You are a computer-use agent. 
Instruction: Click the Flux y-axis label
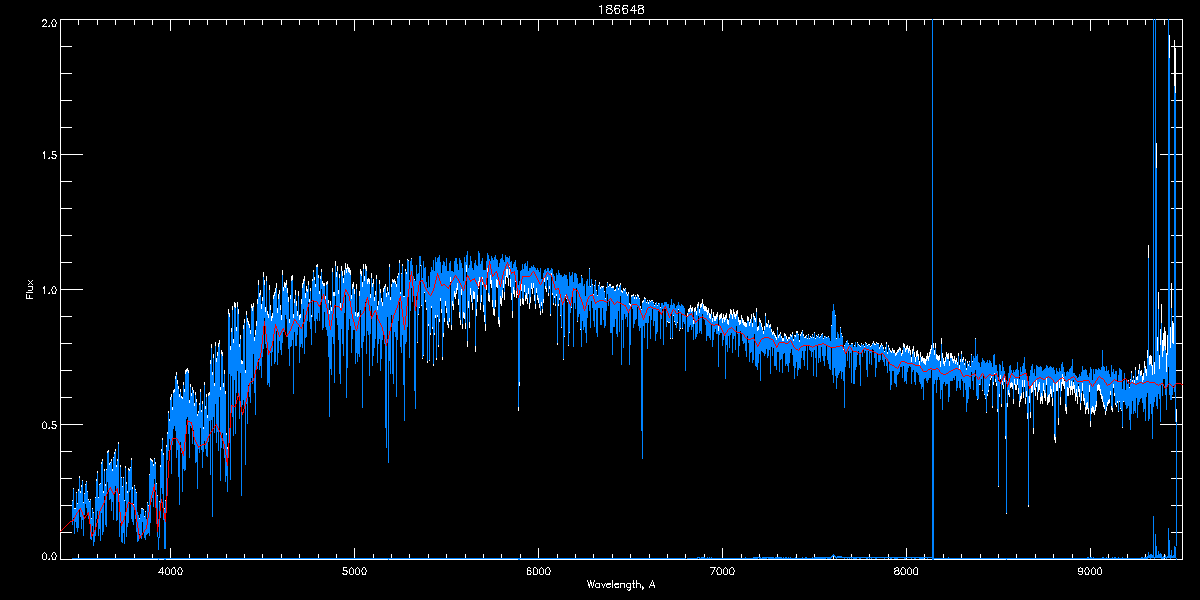(x=29, y=289)
